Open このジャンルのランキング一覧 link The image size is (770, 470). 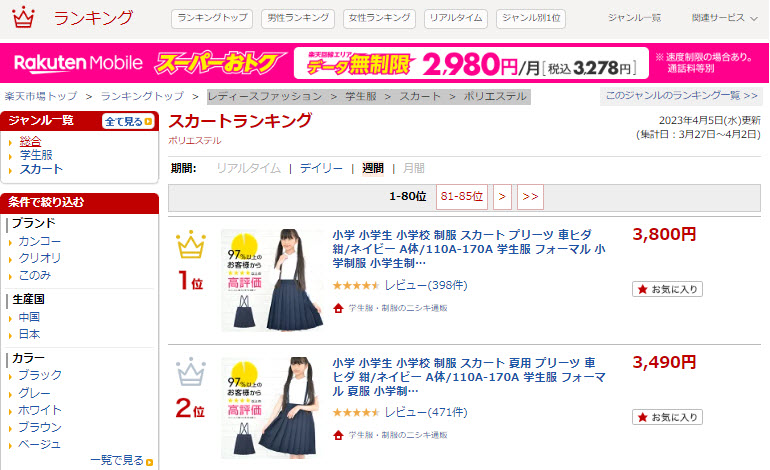tap(681, 96)
